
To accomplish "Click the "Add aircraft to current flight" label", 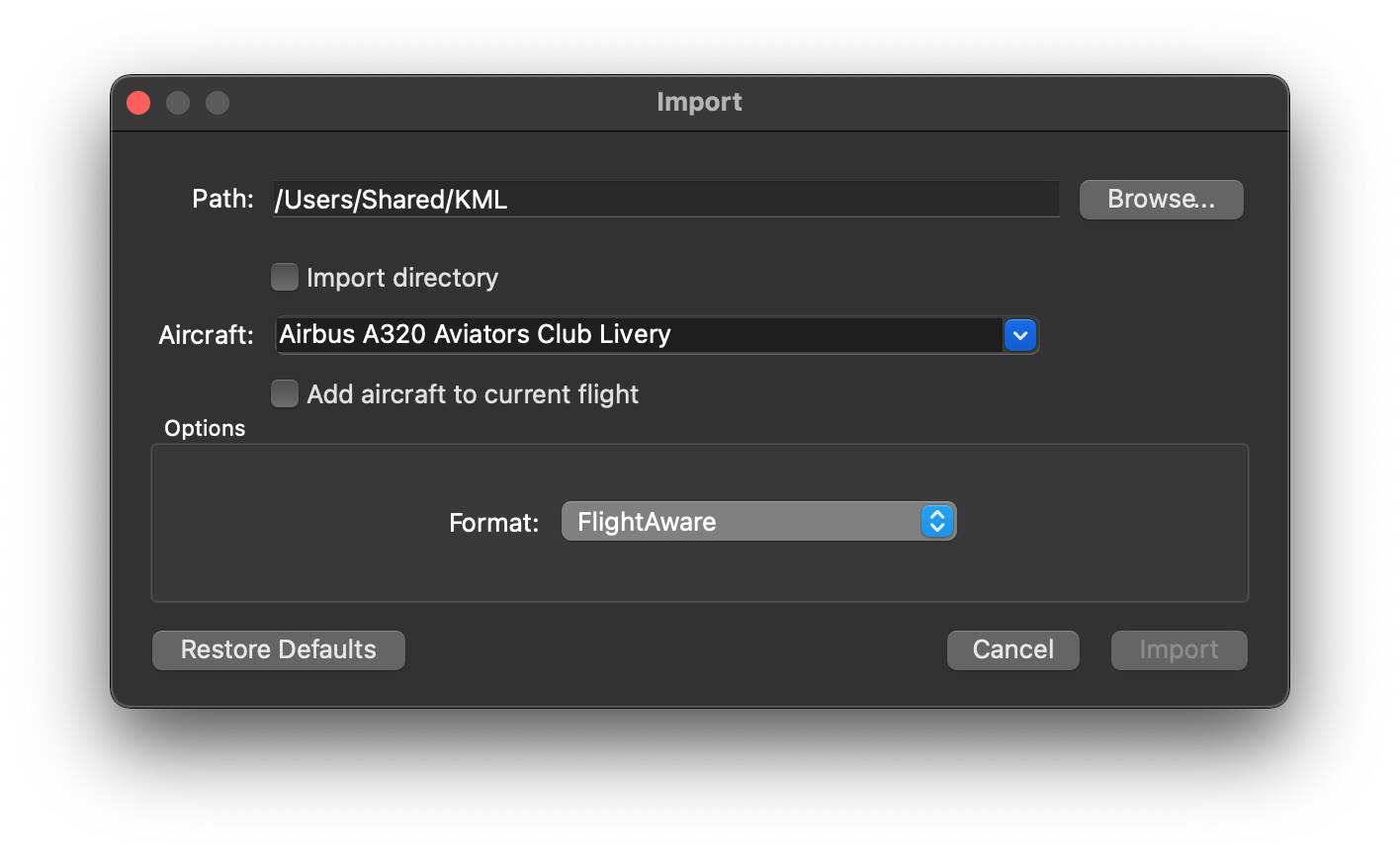I will 473,394.
